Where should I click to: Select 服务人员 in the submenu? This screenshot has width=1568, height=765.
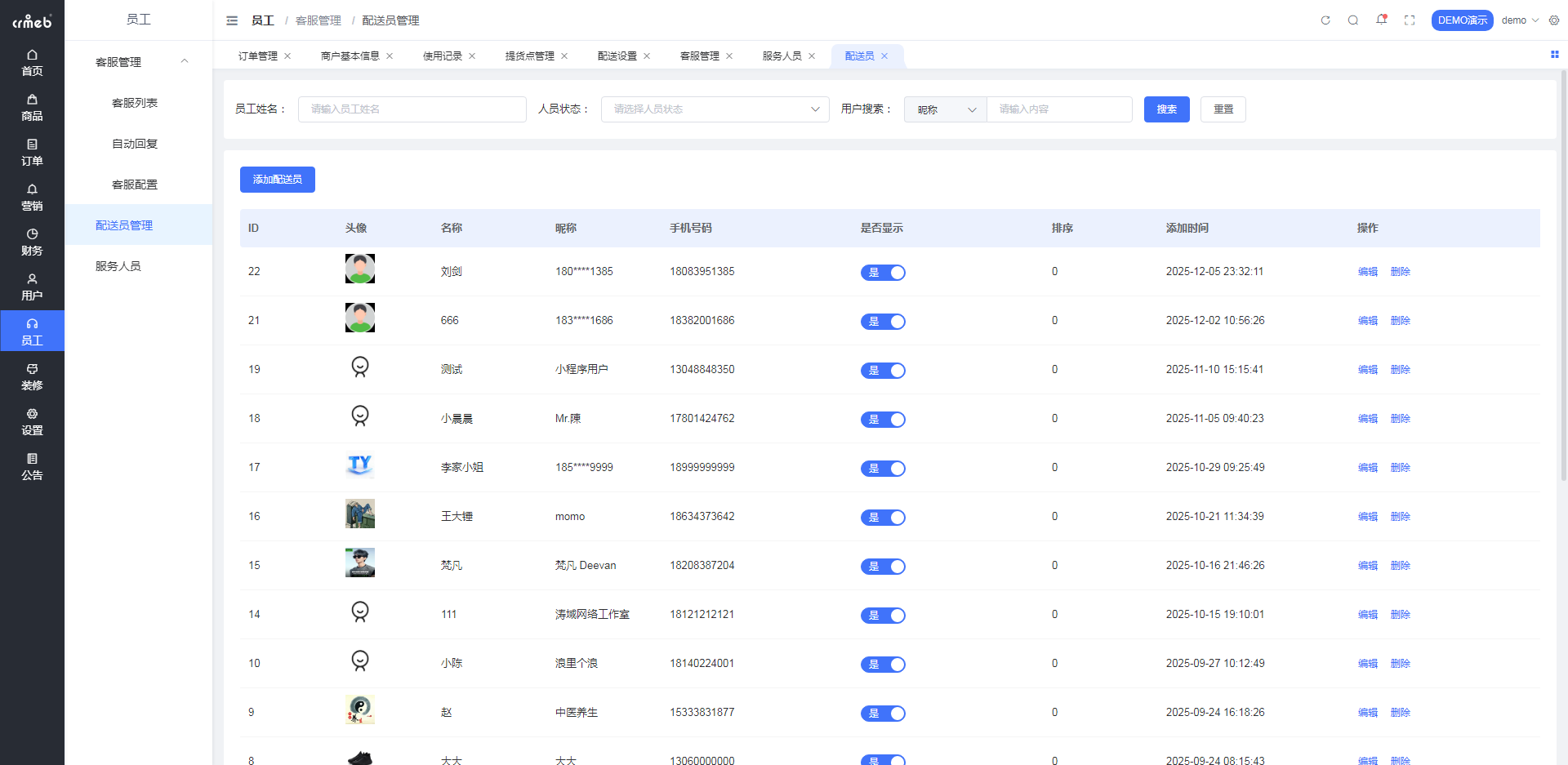point(118,266)
